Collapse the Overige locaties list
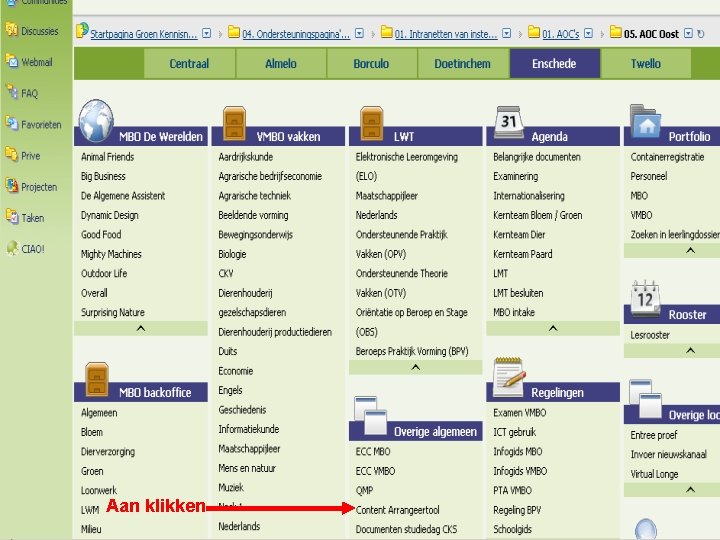The height and width of the screenshot is (540, 720). point(690,490)
